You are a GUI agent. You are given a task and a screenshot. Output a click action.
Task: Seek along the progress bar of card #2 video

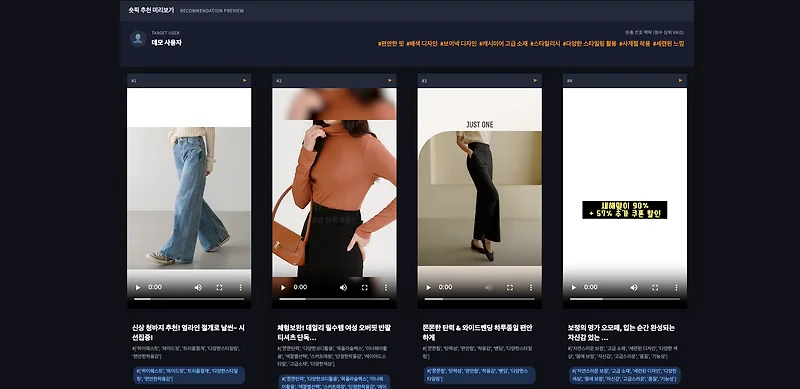pyautogui.click(x=334, y=299)
